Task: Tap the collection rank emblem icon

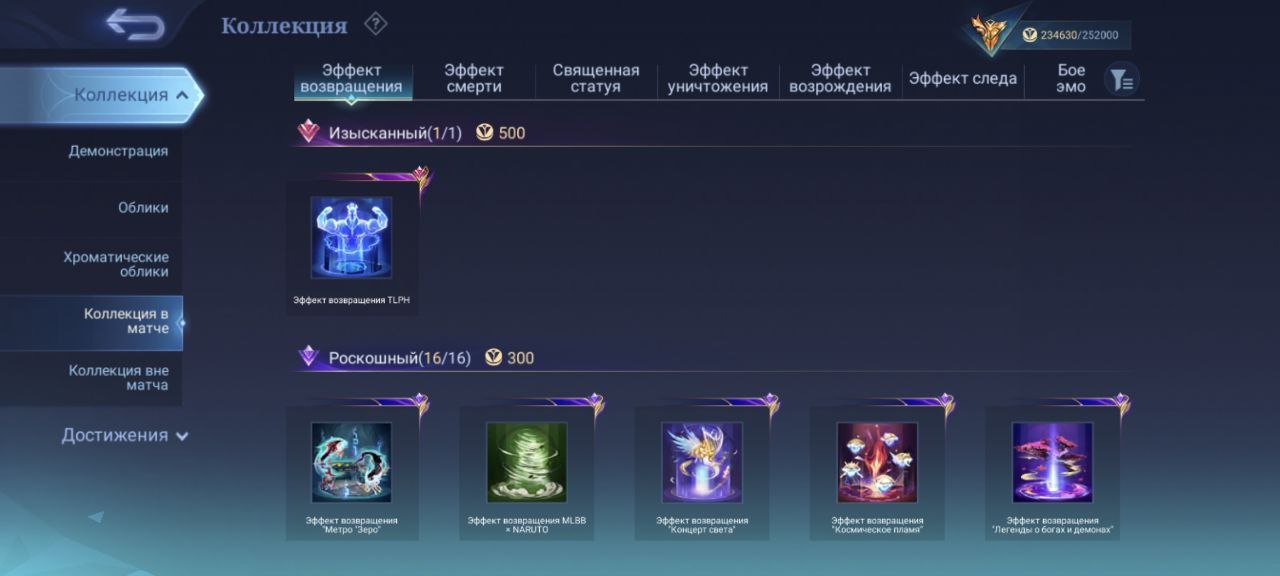Action: point(995,33)
